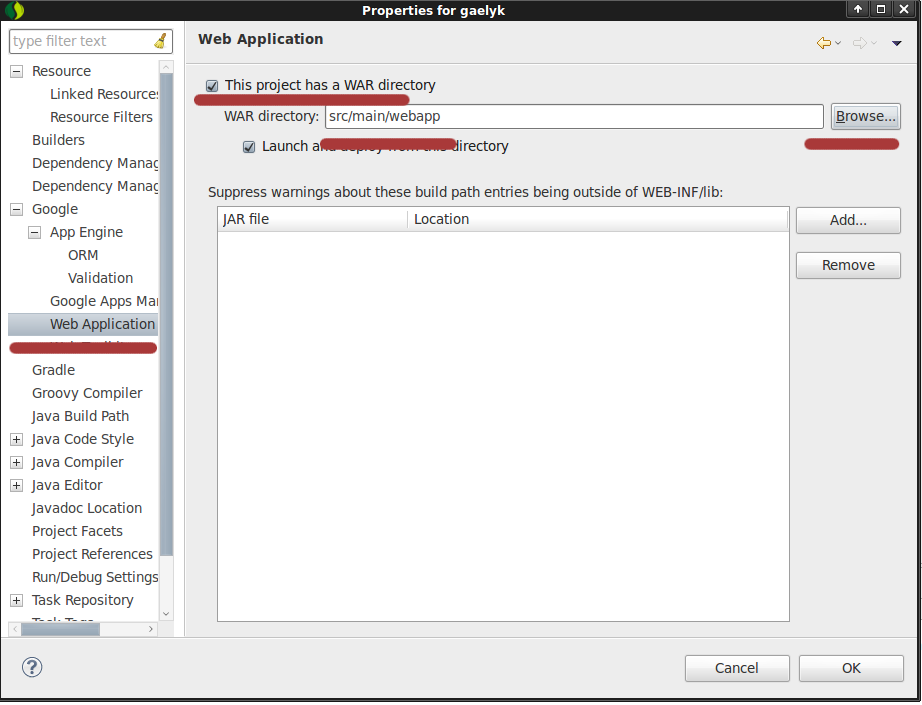Expand Java Code Style node

point(16,439)
